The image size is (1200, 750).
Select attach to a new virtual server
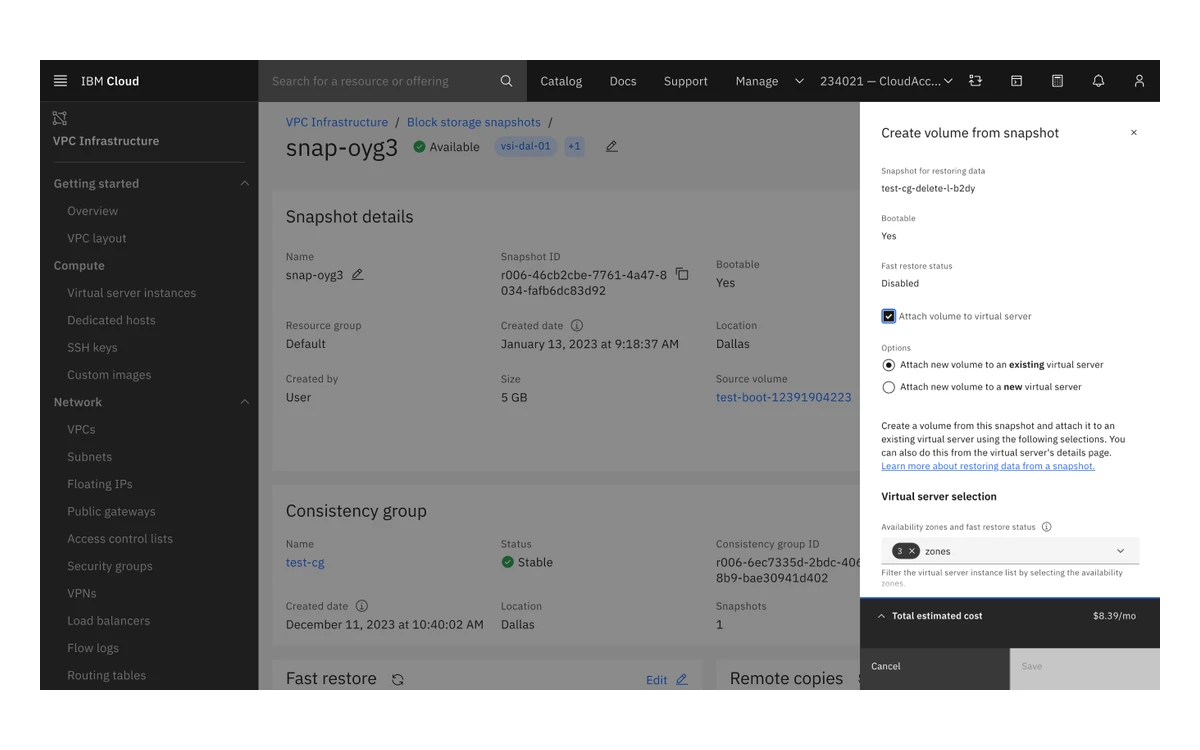[x=888, y=387]
